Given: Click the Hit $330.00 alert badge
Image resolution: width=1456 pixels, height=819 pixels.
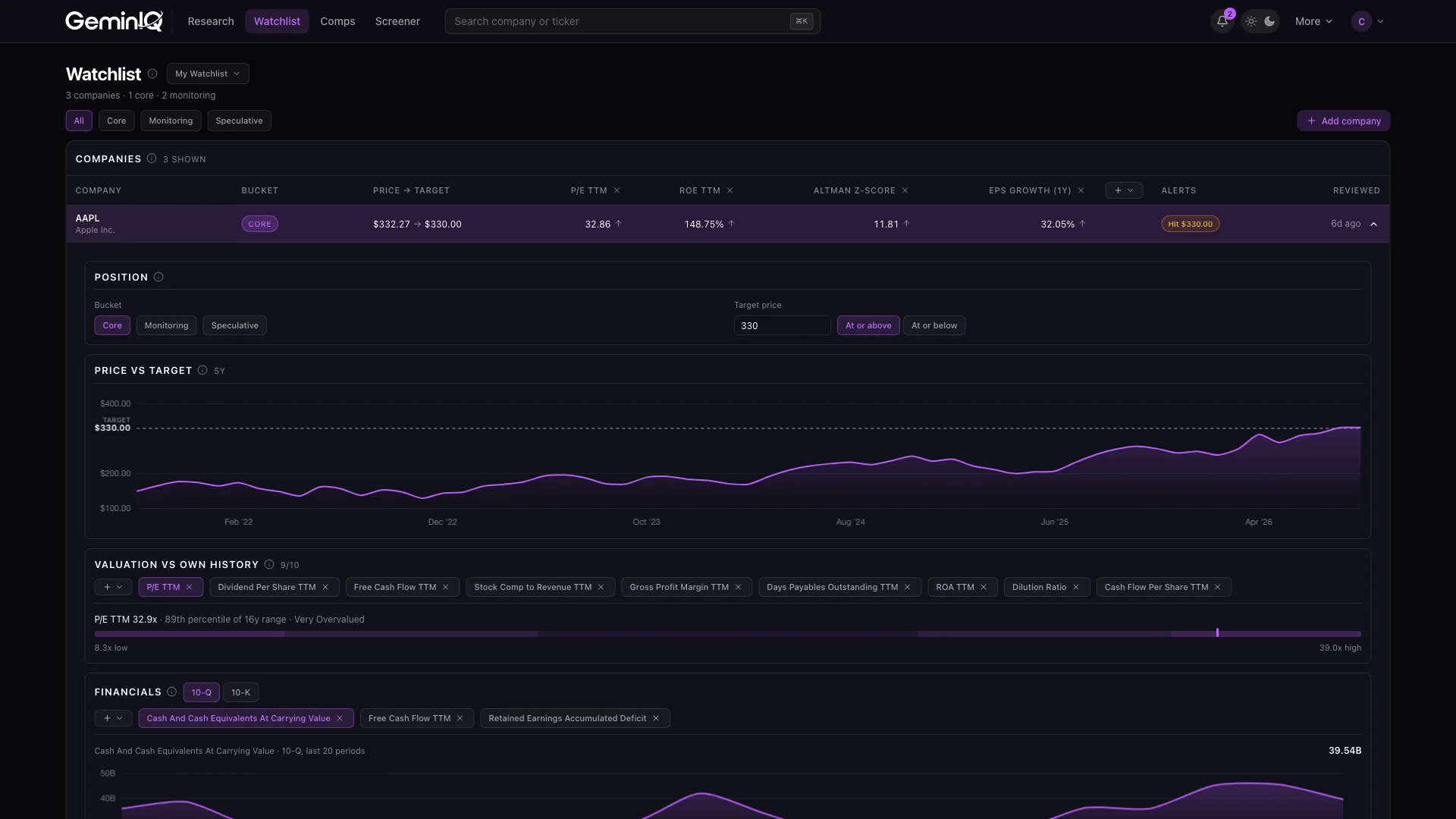Looking at the screenshot, I should coord(1190,224).
